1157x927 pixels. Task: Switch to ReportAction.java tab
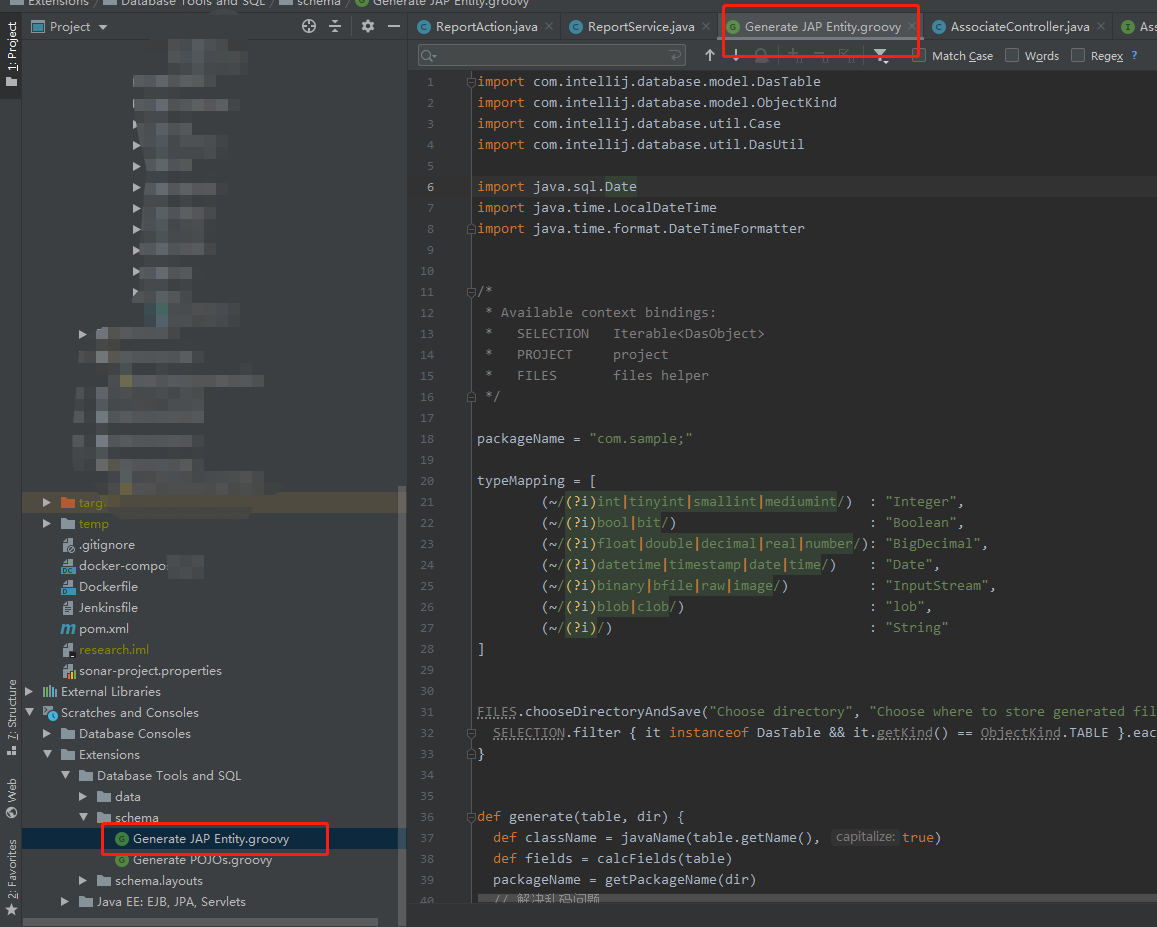[486, 27]
